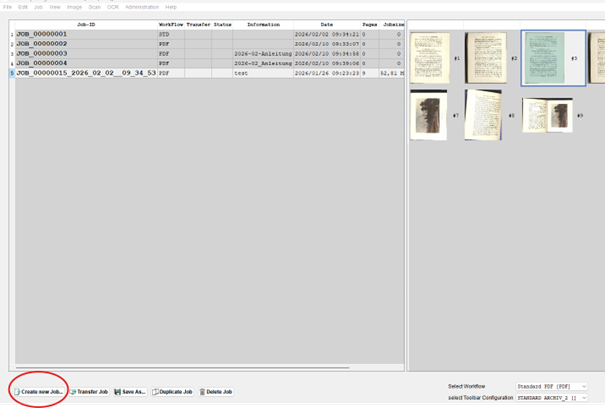Open the Select Workflow dropdown

point(551,386)
